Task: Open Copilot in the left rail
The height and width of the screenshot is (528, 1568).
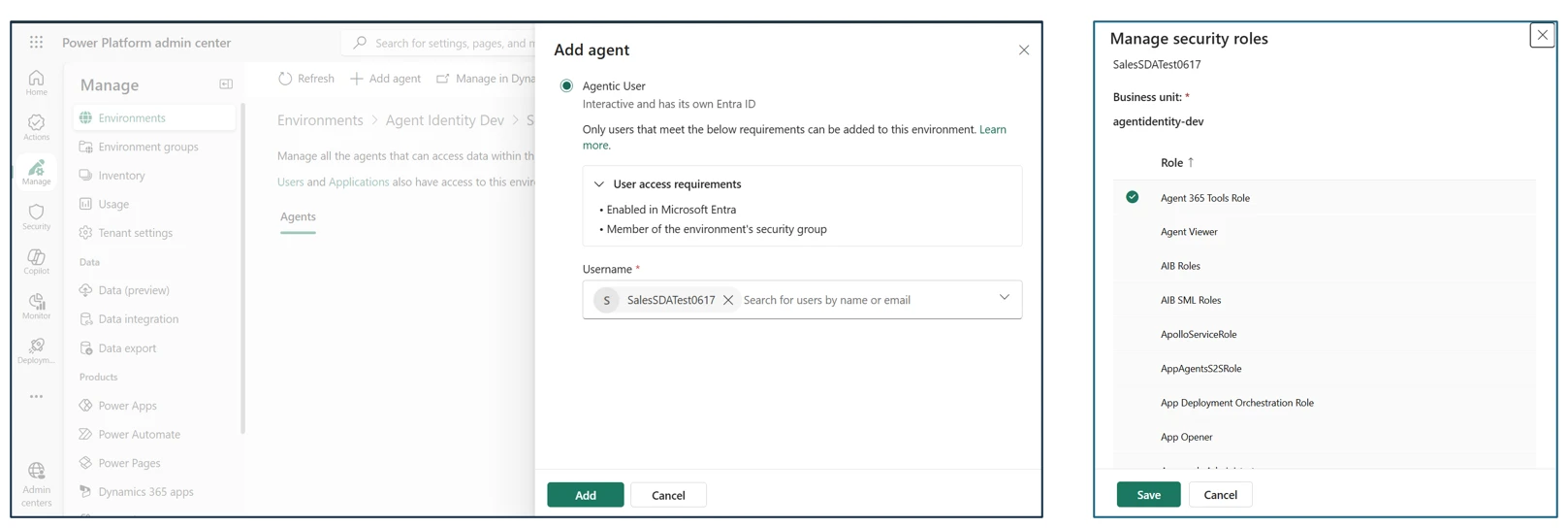Action: pos(36,261)
